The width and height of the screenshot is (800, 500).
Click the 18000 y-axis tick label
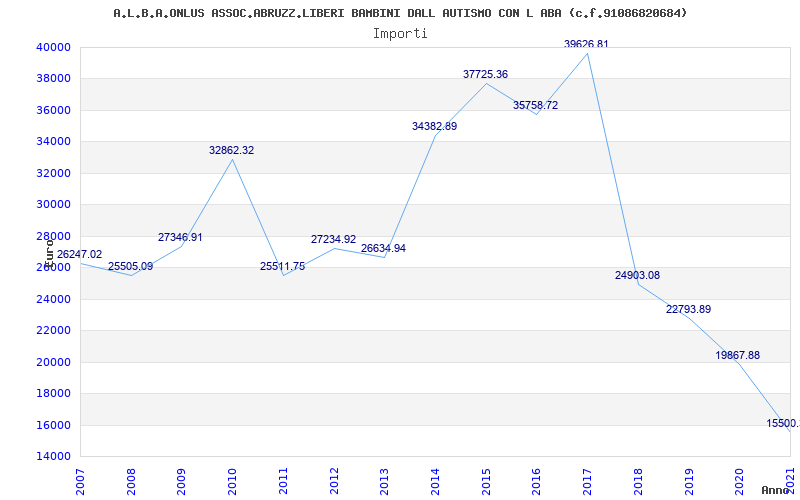(53, 393)
